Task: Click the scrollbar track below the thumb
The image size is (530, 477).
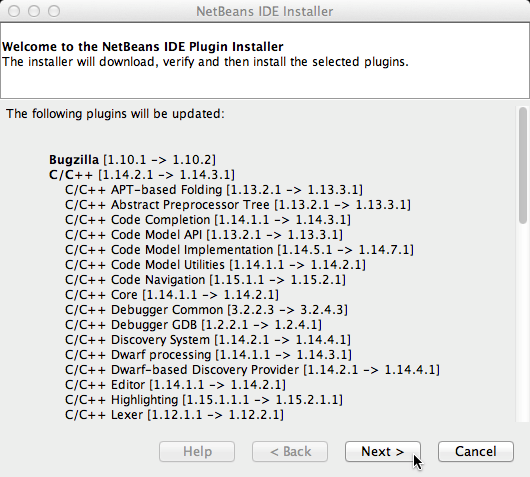Action: [x=523, y=323]
